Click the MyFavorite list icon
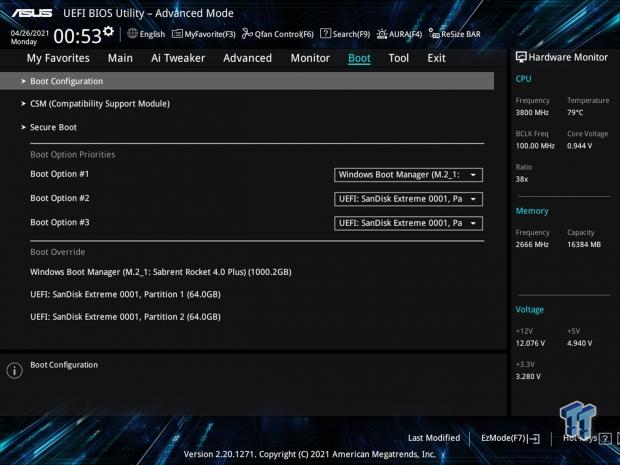This screenshot has width=620, height=465. [177, 34]
